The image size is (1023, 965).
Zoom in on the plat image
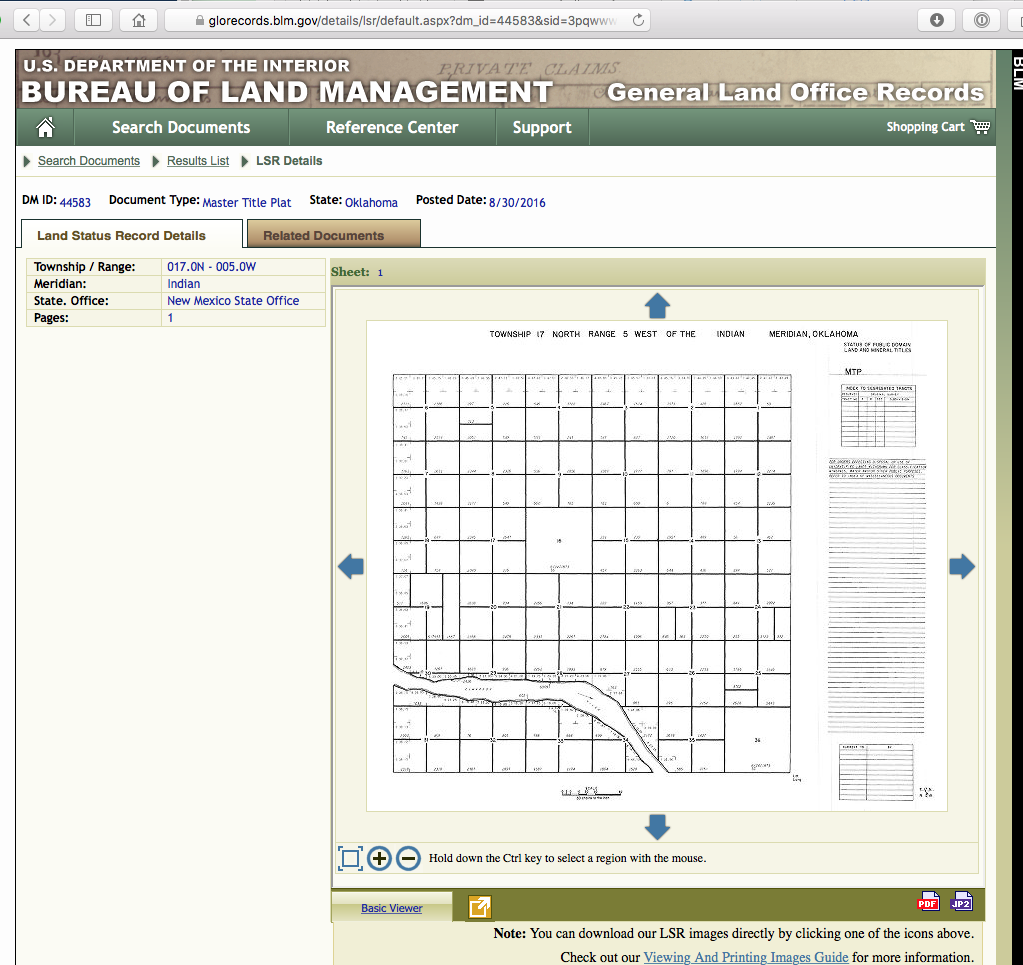[379, 858]
